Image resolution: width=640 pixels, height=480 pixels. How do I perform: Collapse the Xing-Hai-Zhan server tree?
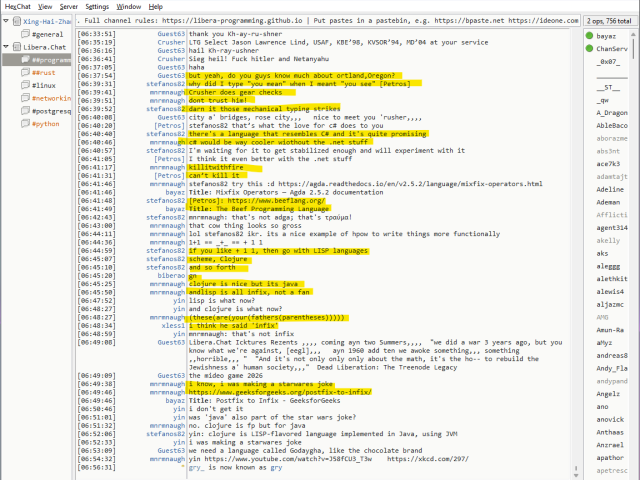pyautogui.click(x=5, y=21)
